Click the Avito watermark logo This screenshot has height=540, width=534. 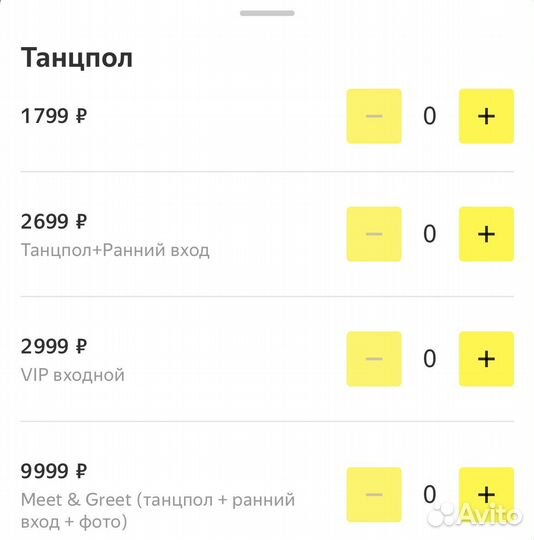tap(475, 514)
